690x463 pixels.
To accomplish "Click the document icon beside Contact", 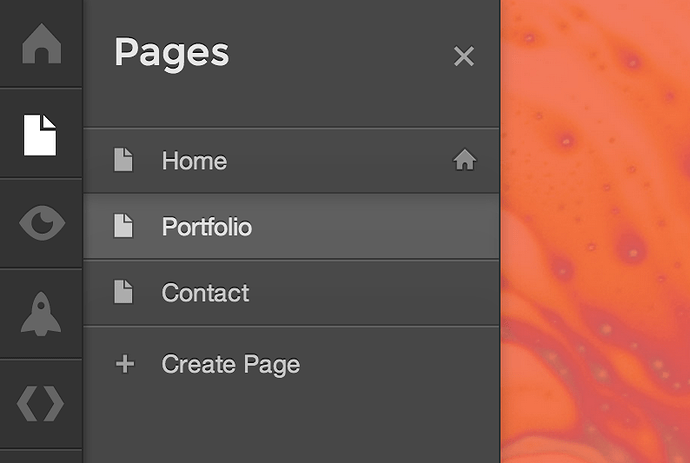I will click(123, 292).
